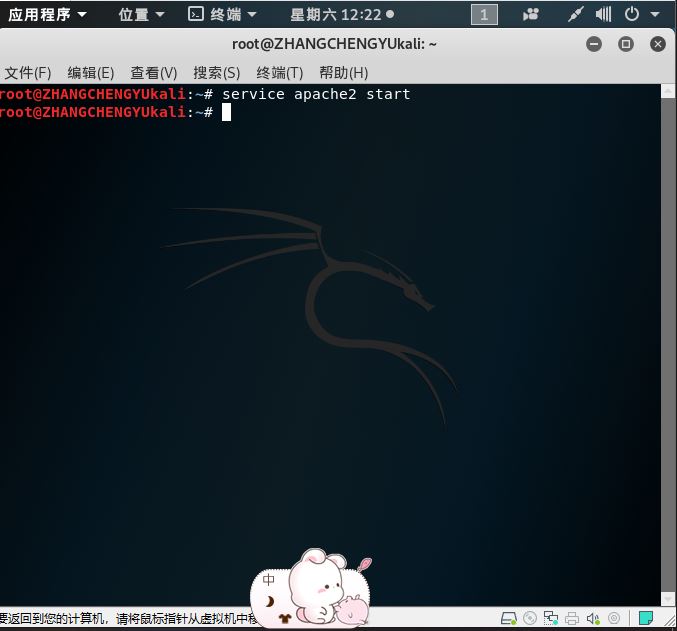Image resolution: width=677 pixels, height=631 pixels.
Task: Click the VM sound card status icon
Action: pos(593,618)
